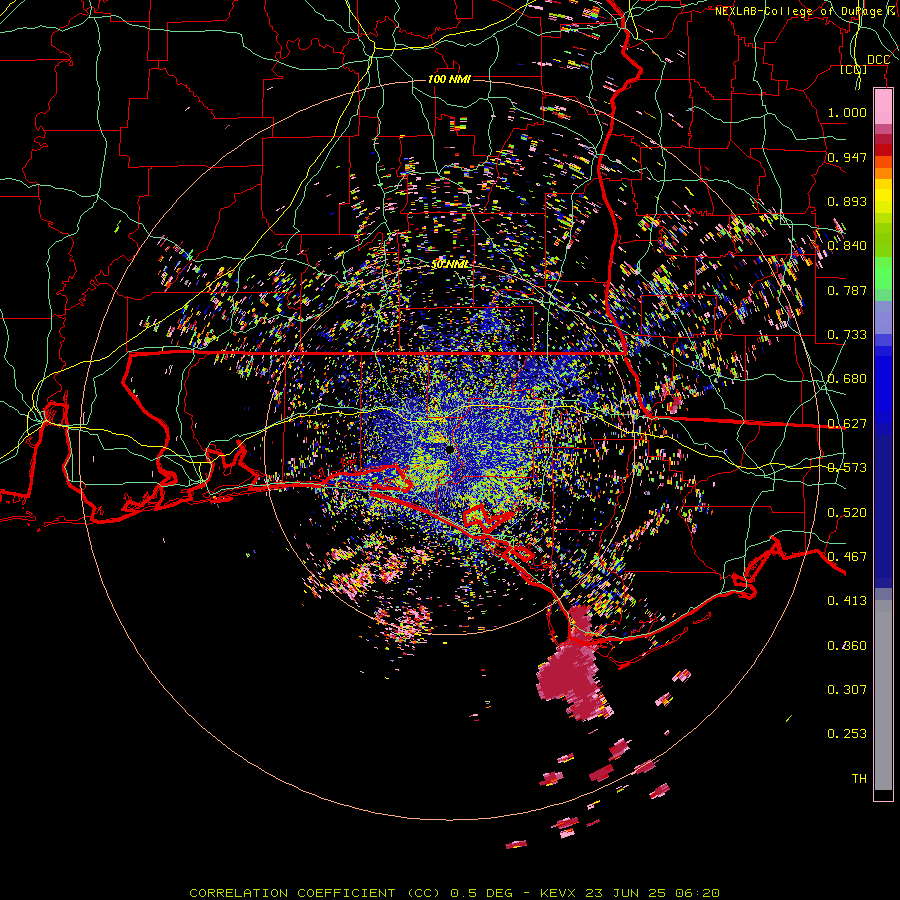Select the 0.893 legend value
The height and width of the screenshot is (900, 900).
pos(847,201)
